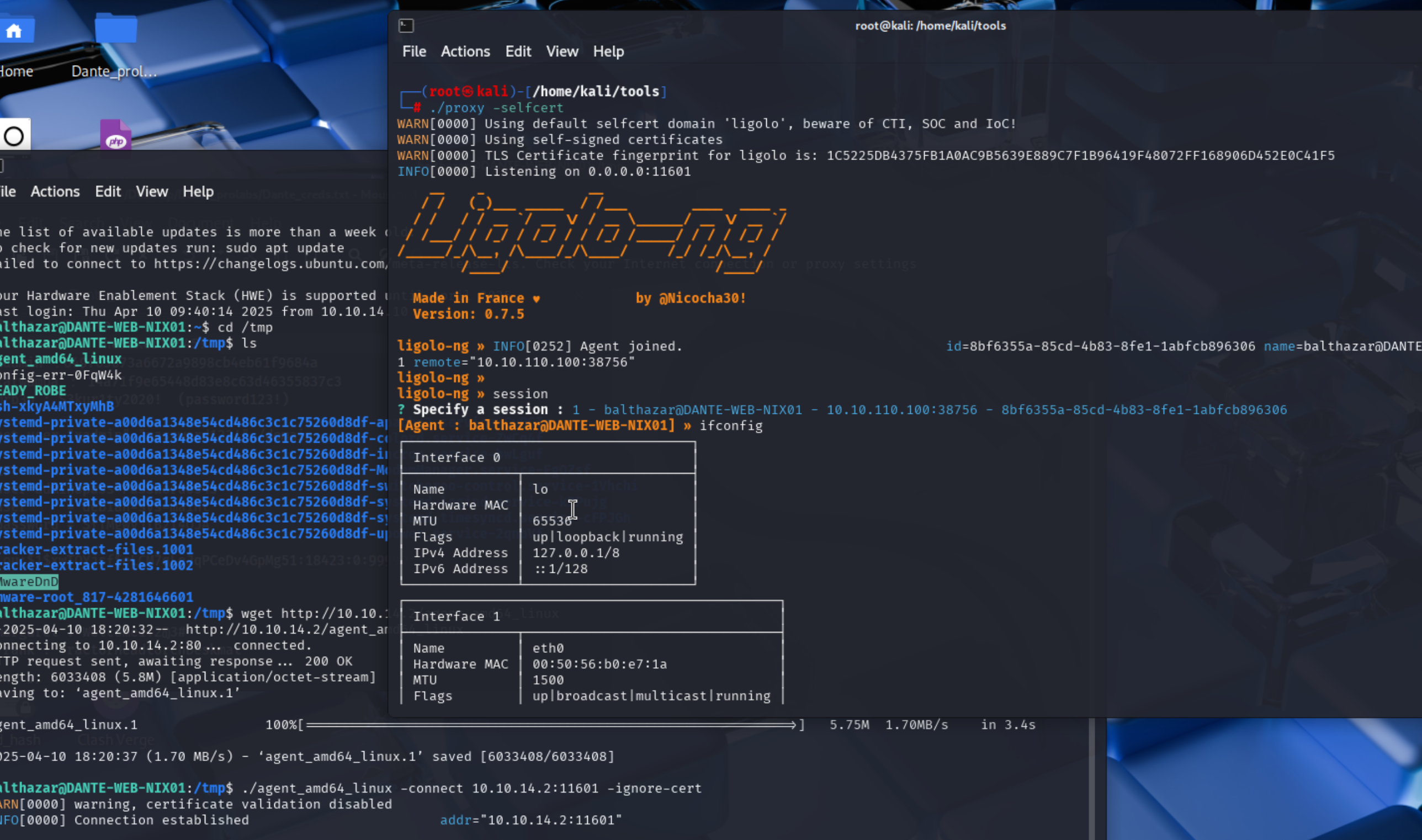1422x840 pixels.
Task: Open Actions menu in balthazar SSH terminal
Action: pyautogui.click(x=55, y=192)
